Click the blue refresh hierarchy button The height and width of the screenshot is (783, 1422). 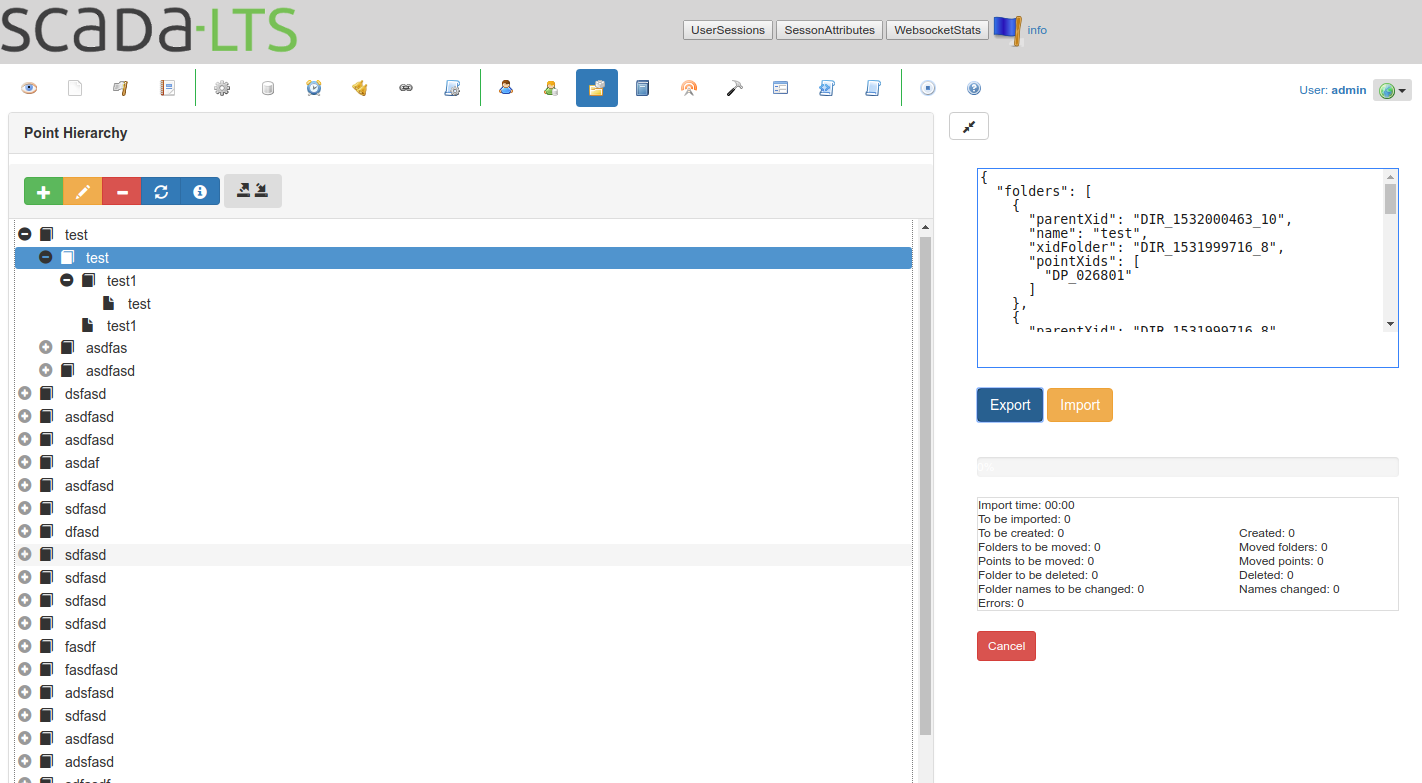pos(161,191)
